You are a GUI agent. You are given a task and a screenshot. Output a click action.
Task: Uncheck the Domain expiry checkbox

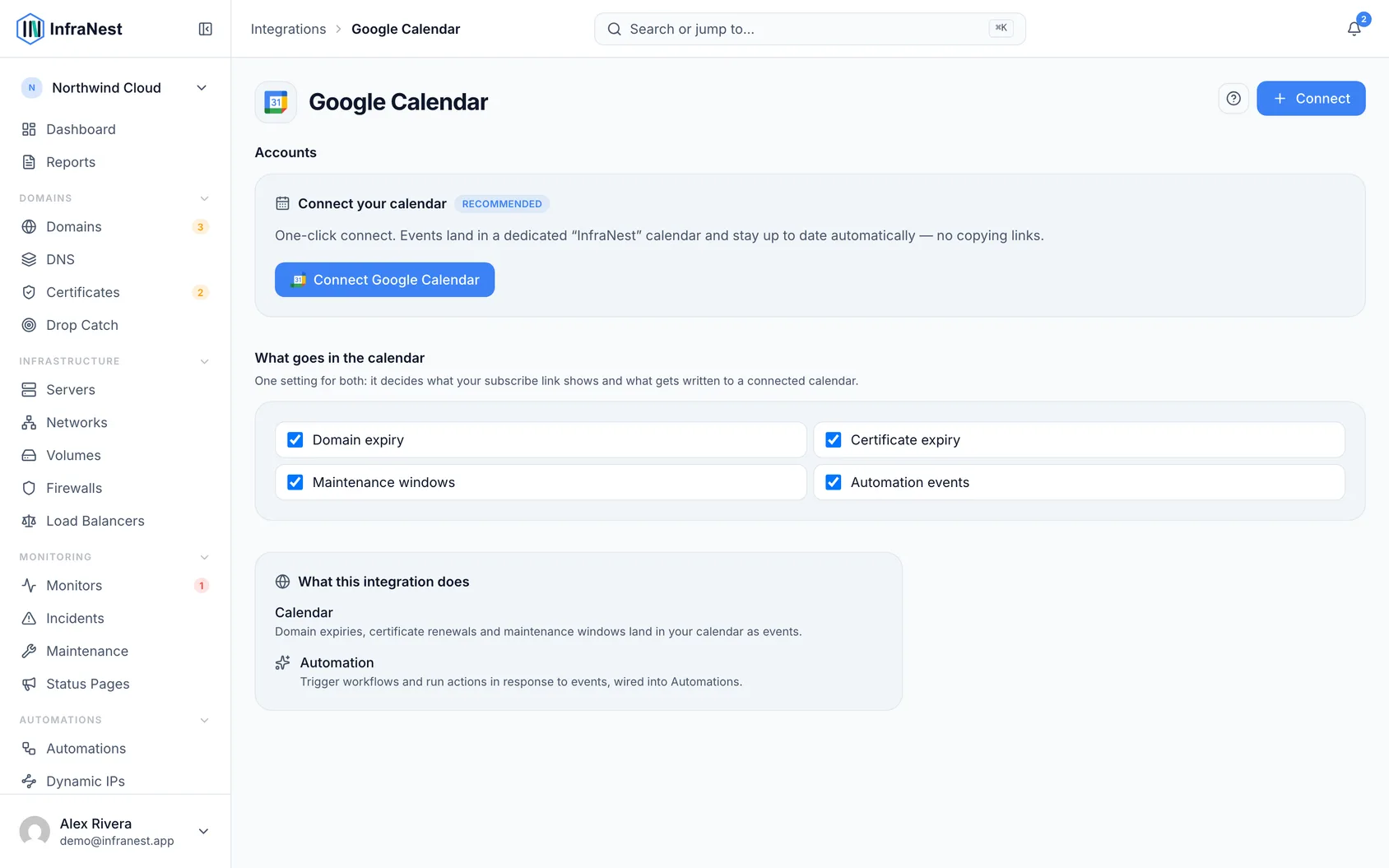click(295, 439)
